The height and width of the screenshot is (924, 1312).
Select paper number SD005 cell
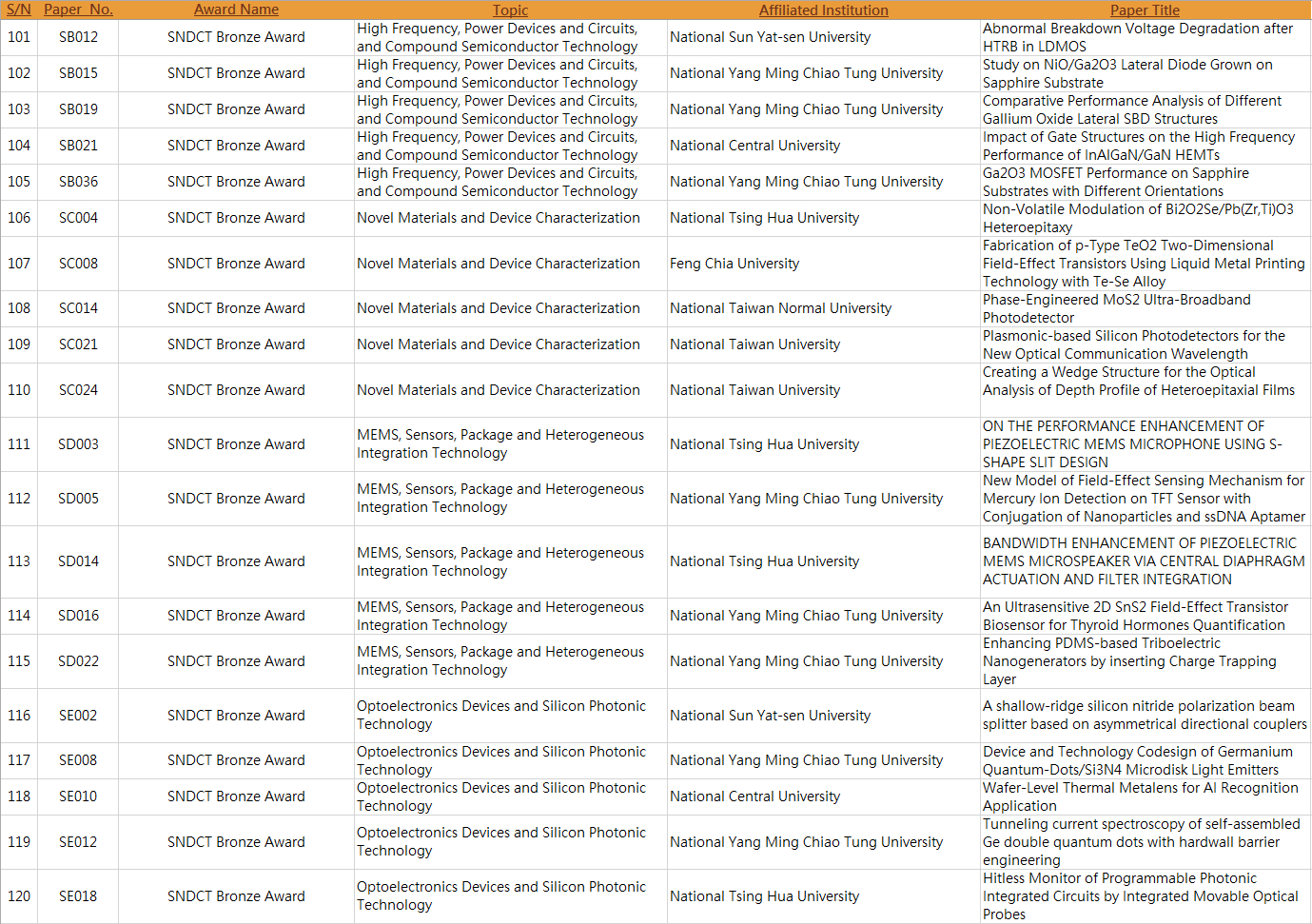click(x=78, y=499)
